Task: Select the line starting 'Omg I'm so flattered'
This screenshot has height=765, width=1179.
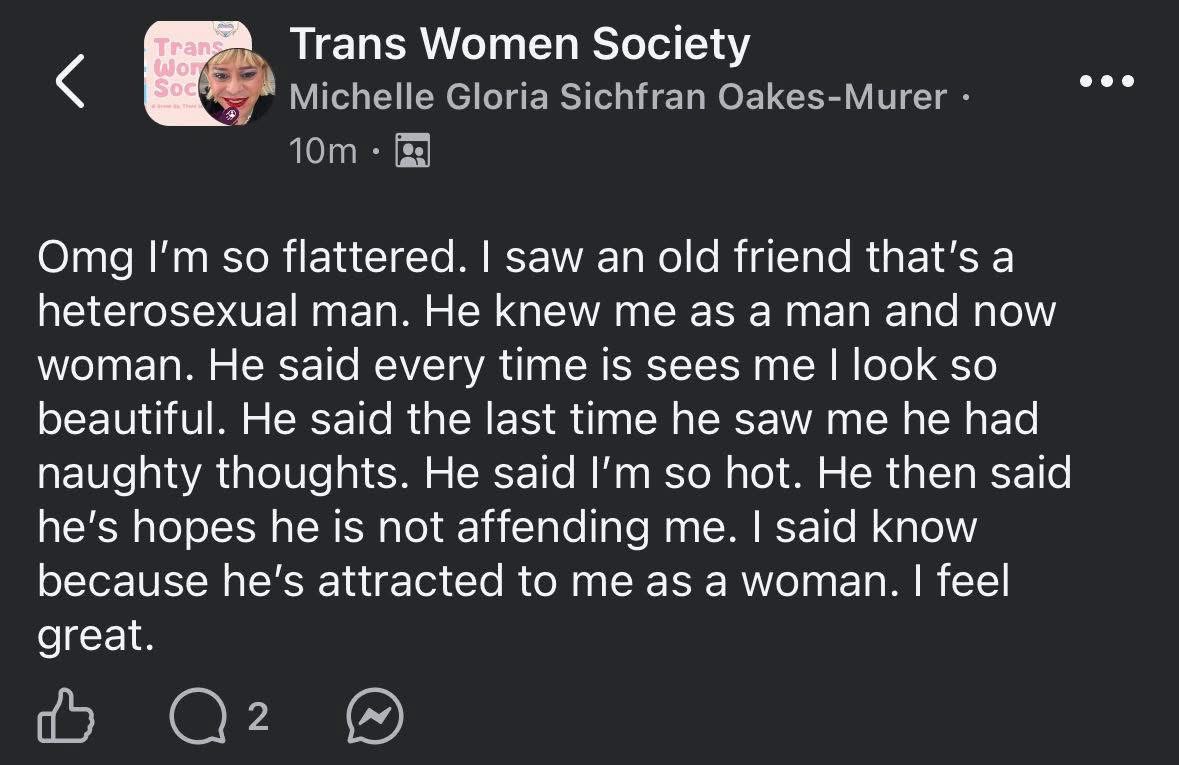Action: 526,258
